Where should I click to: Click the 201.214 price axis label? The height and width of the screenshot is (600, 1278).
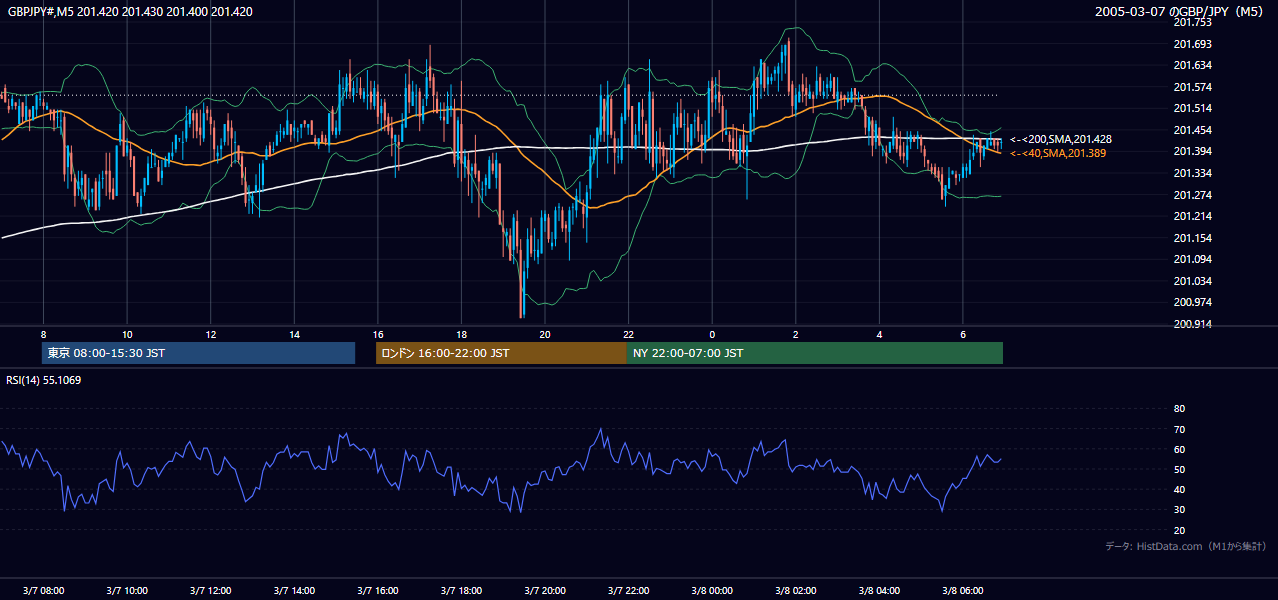1192,216
